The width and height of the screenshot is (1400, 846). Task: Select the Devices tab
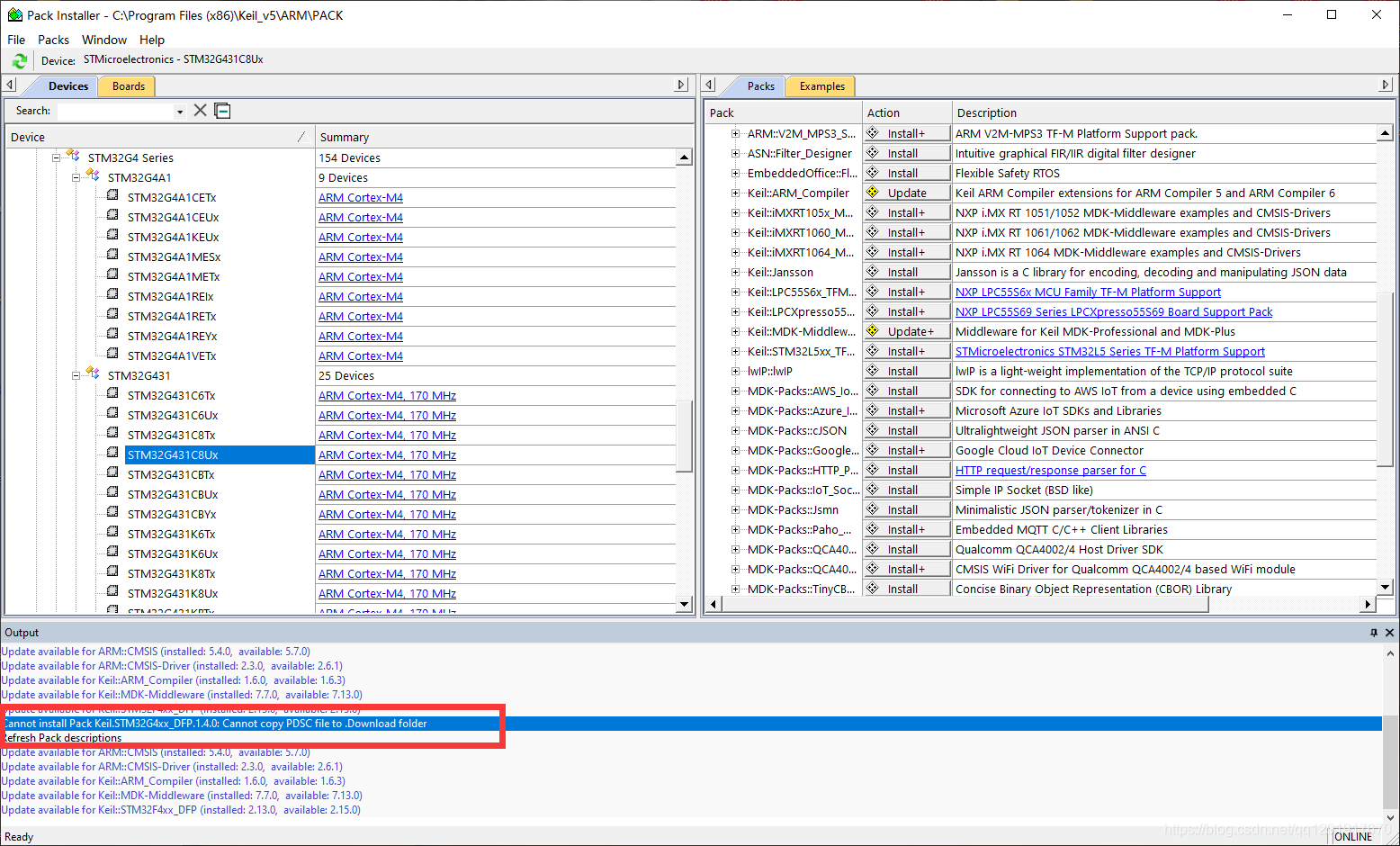pyautogui.click(x=68, y=86)
